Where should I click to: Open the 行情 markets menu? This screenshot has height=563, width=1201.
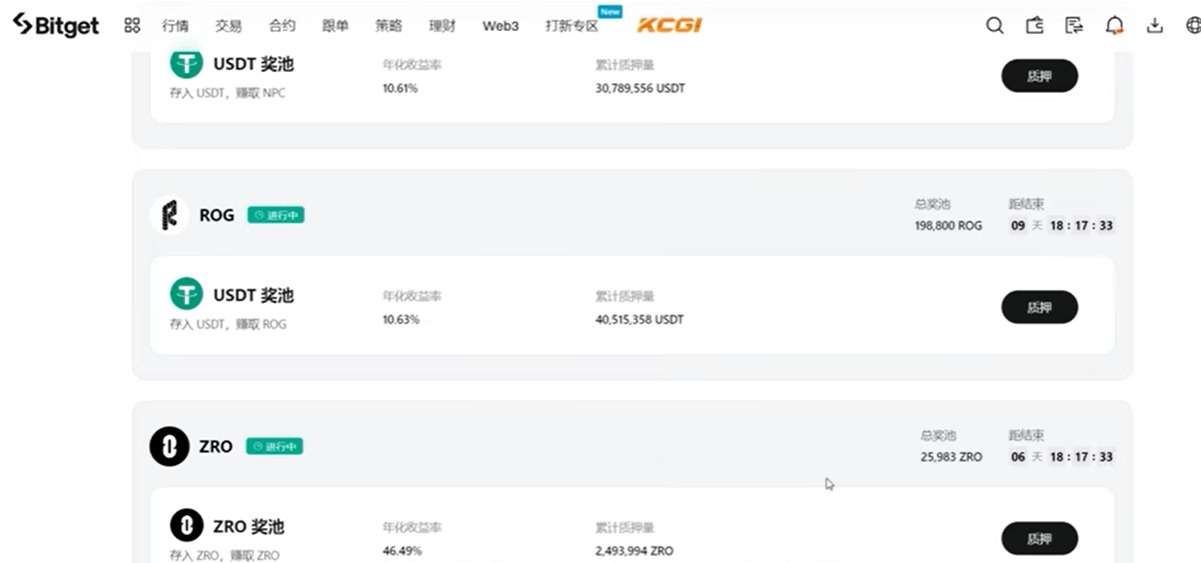pos(175,26)
